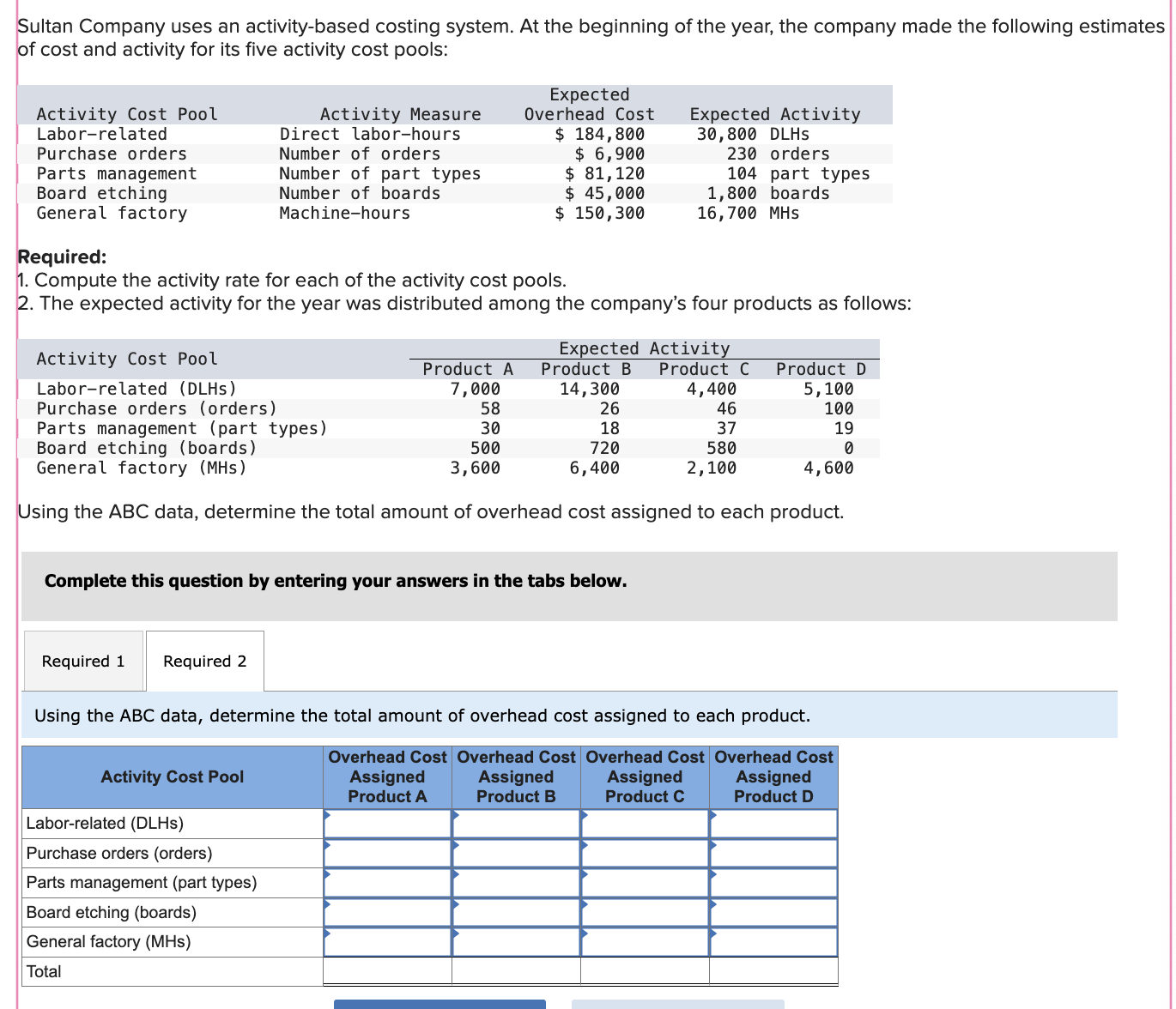Click '16,700 MHs' expected activity

click(748, 213)
